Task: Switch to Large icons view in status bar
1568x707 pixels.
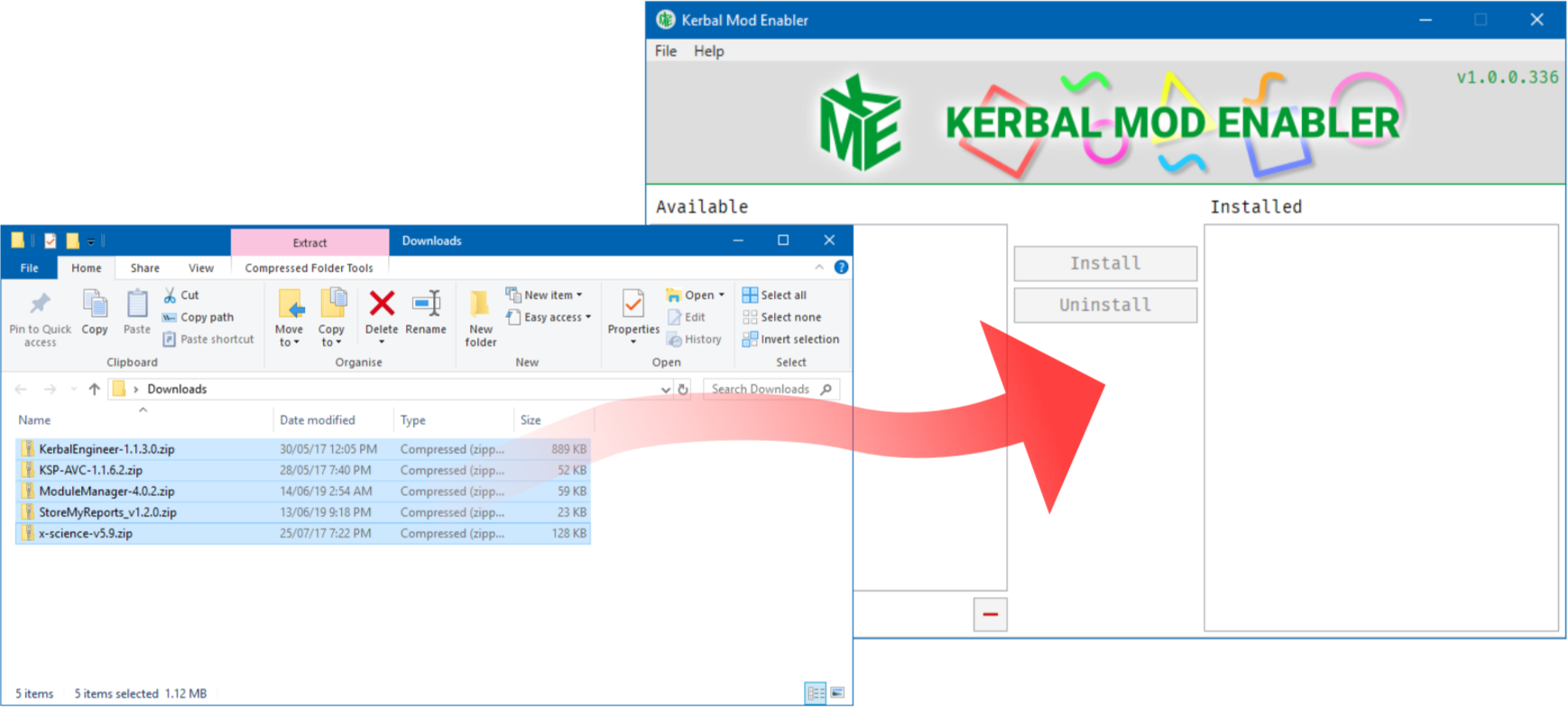Action: tap(837, 693)
